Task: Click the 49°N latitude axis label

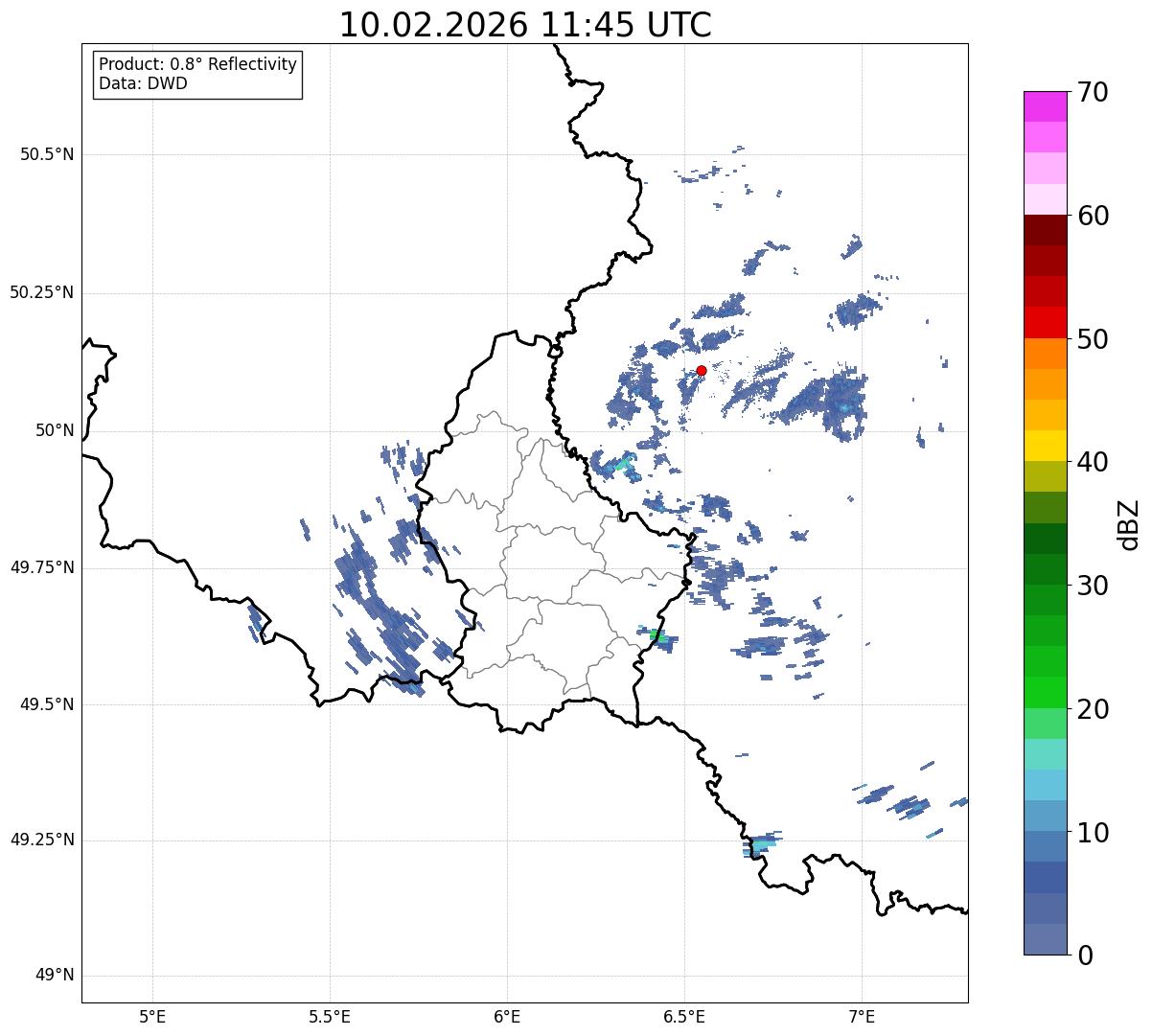Action: 55,976
